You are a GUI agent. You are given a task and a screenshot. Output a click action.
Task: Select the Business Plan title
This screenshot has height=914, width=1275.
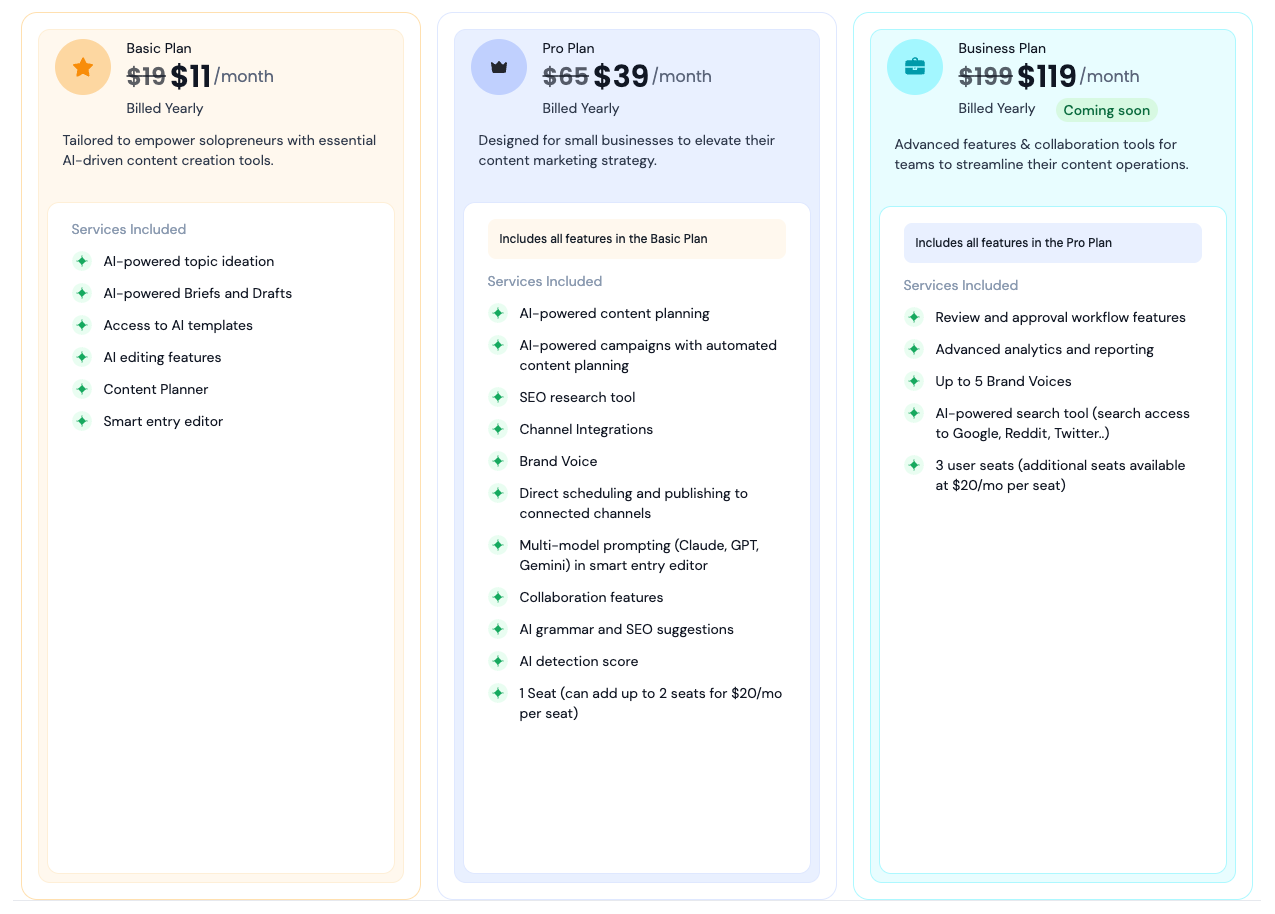pyautogui.click(x=1002, y=48)
